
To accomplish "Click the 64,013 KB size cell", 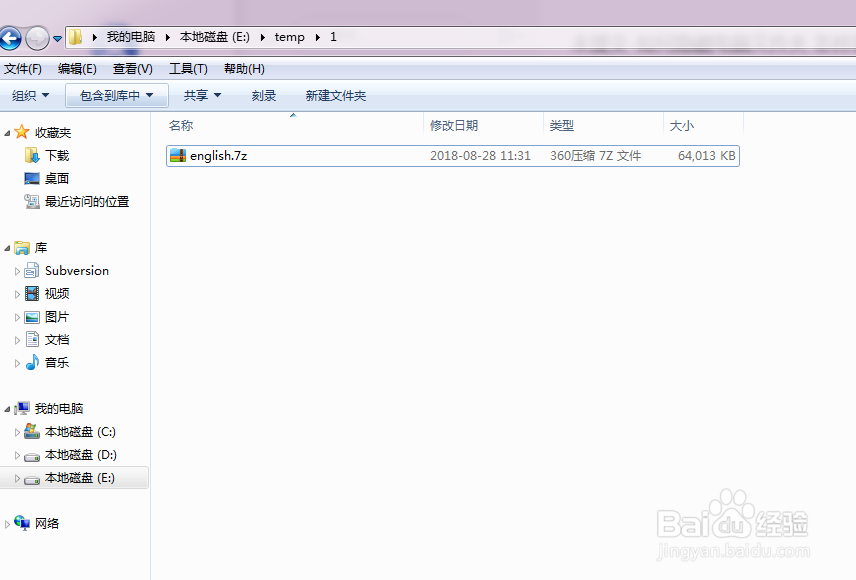I will click(706, 156).
